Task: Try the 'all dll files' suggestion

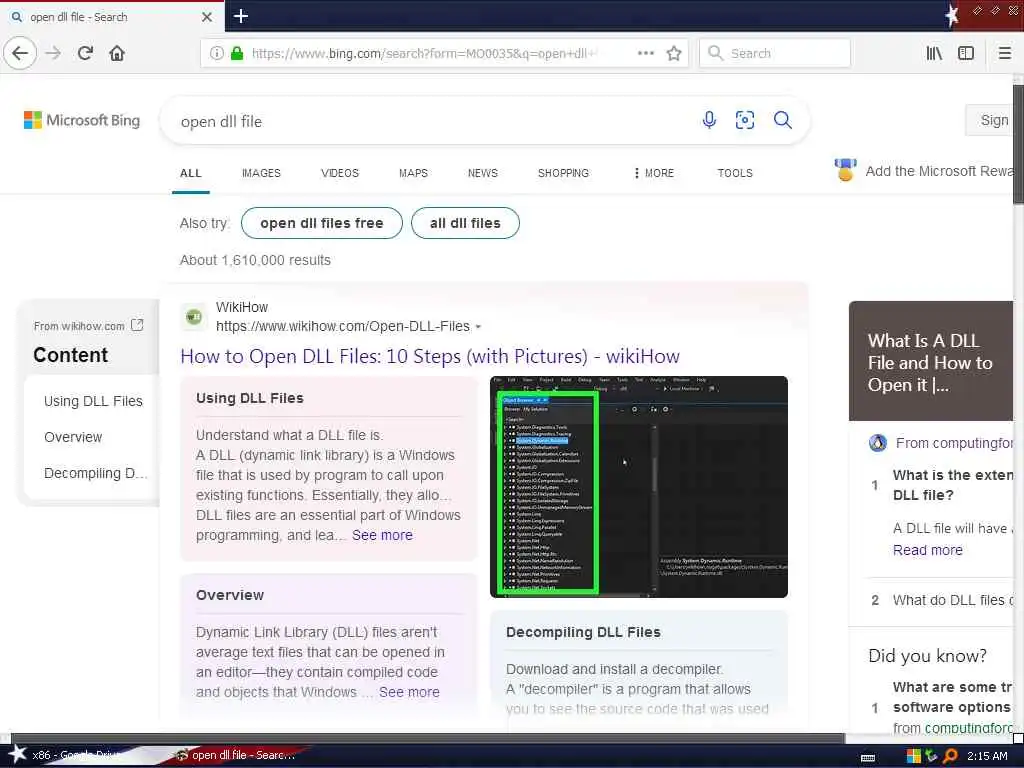Action: 465,223
